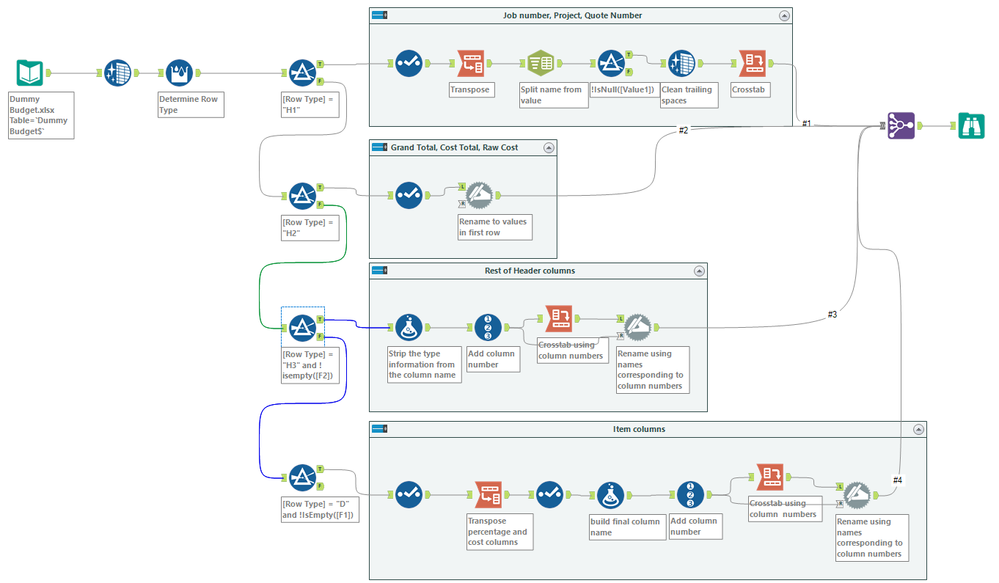Click the Rest of Header columns title
The width and height of the screenshot is (999, 583).
coord(529,271)
